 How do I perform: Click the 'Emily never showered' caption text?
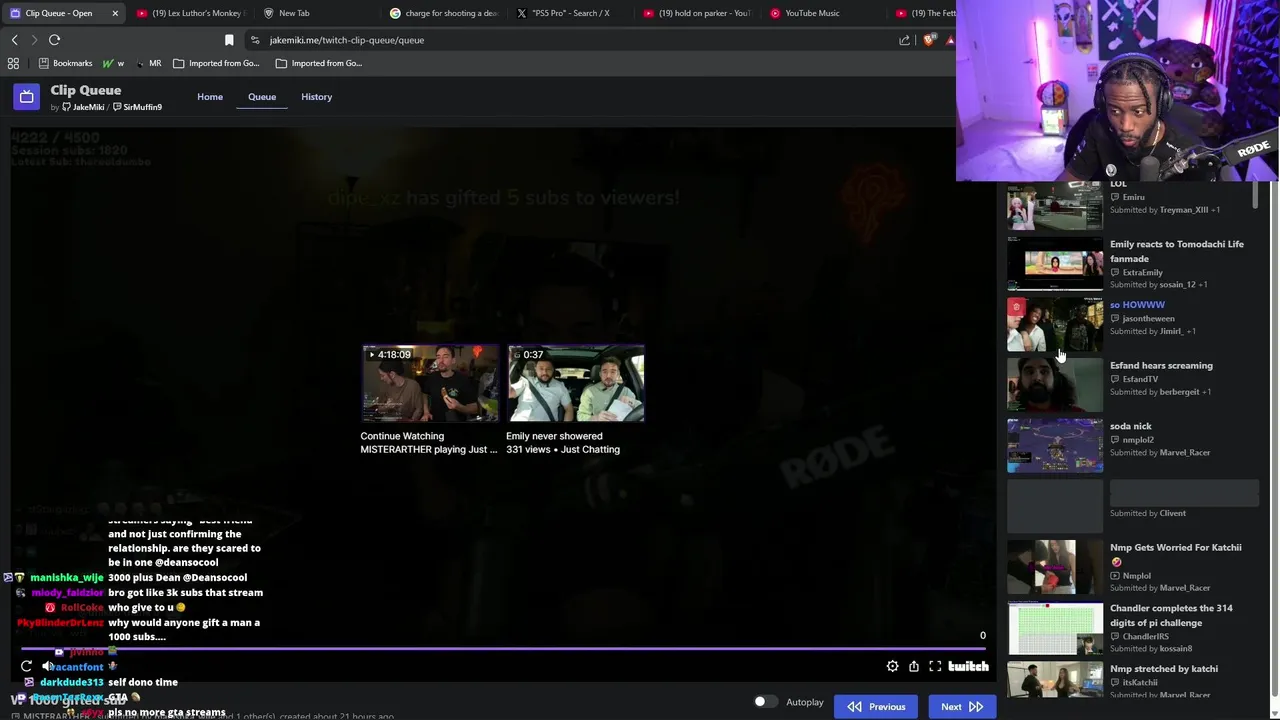tap(554, 436)
